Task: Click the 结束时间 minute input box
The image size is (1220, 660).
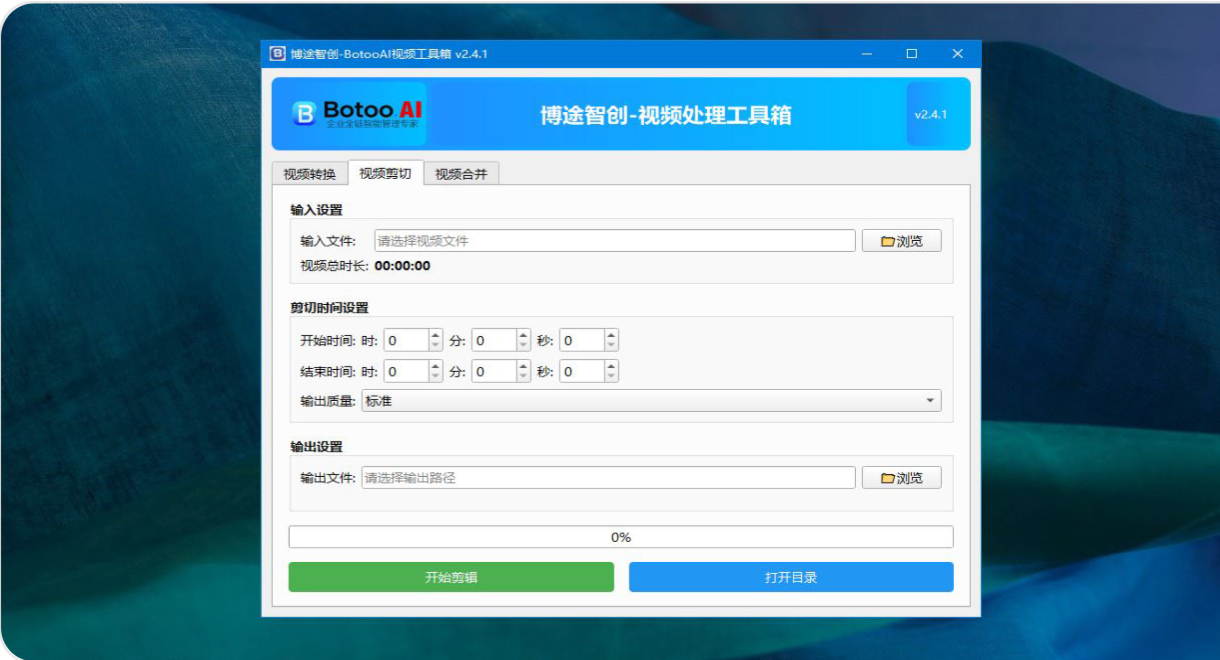Action: tap(494, 372)
